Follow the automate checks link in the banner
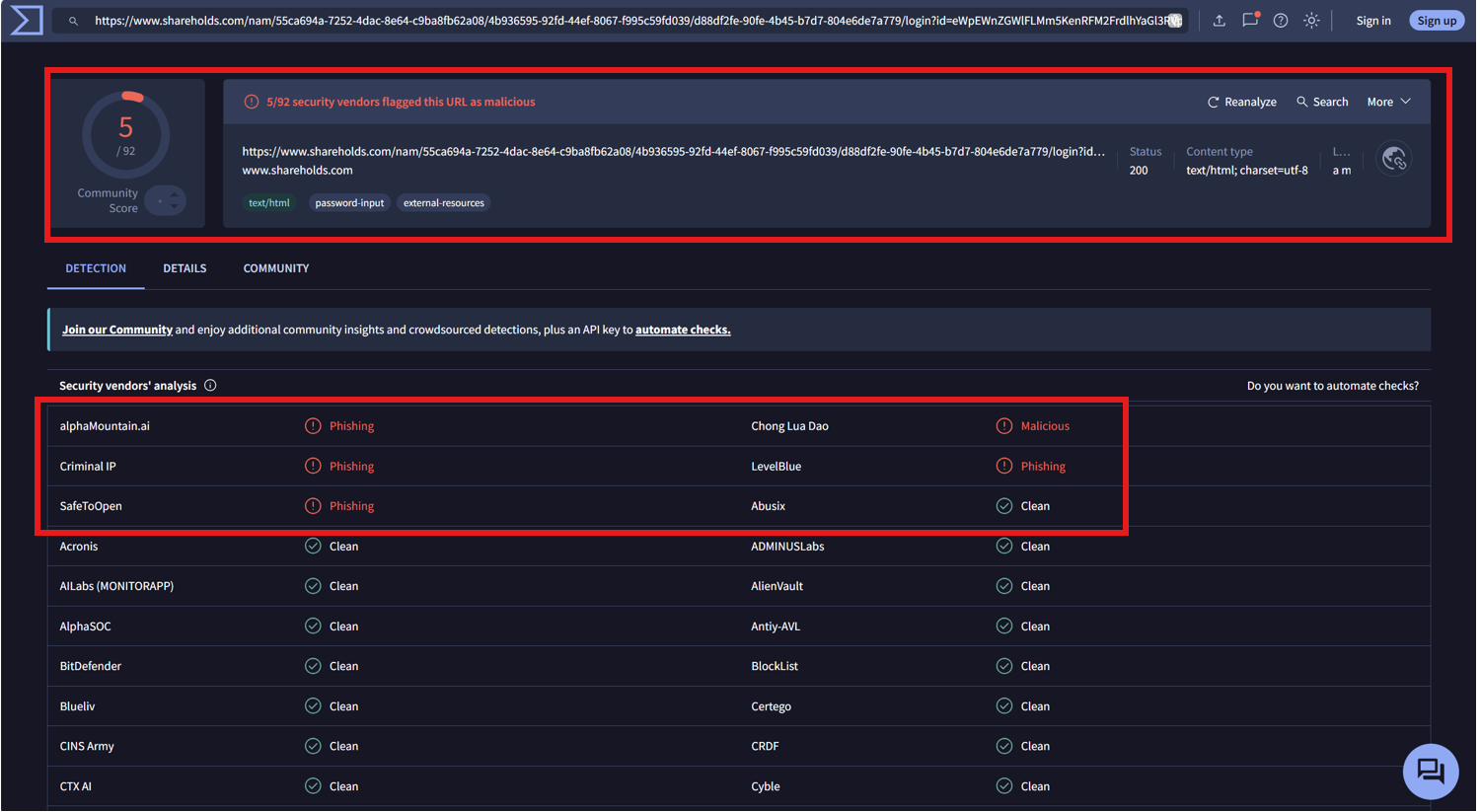This screenshot has width=1480, height=812. 683,330
